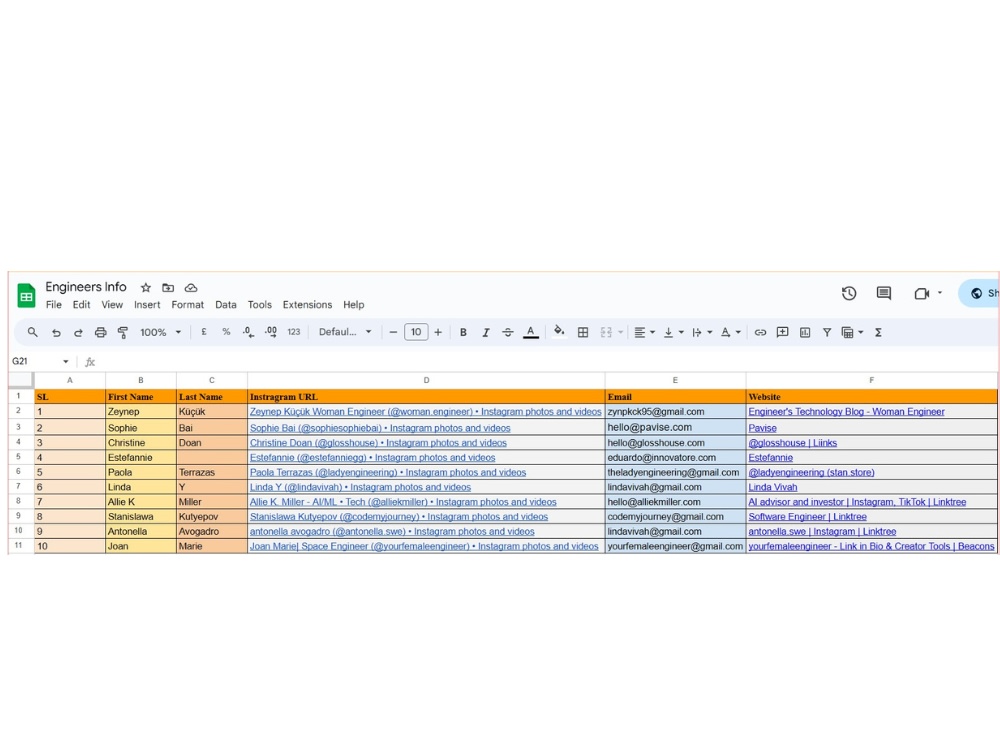
Task: Open Software Engineer | Linktree link
Action: (807, 517)
